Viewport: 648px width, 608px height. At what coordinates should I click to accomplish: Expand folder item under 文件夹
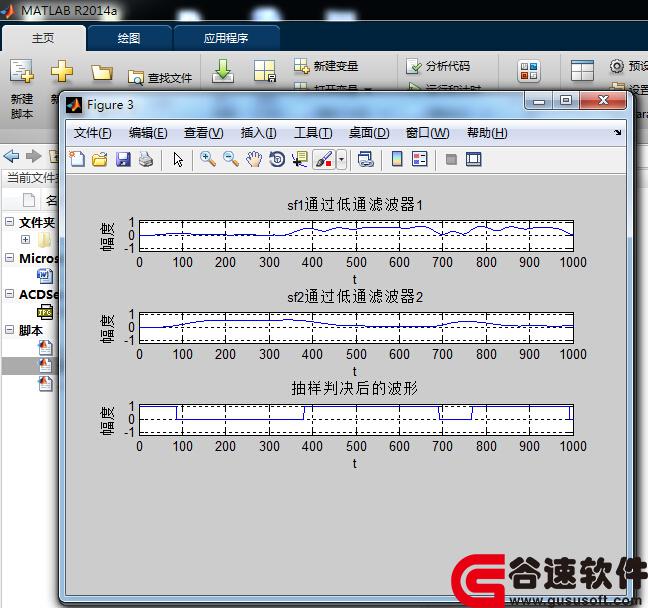pyautogui.click(x=25, y=239)
